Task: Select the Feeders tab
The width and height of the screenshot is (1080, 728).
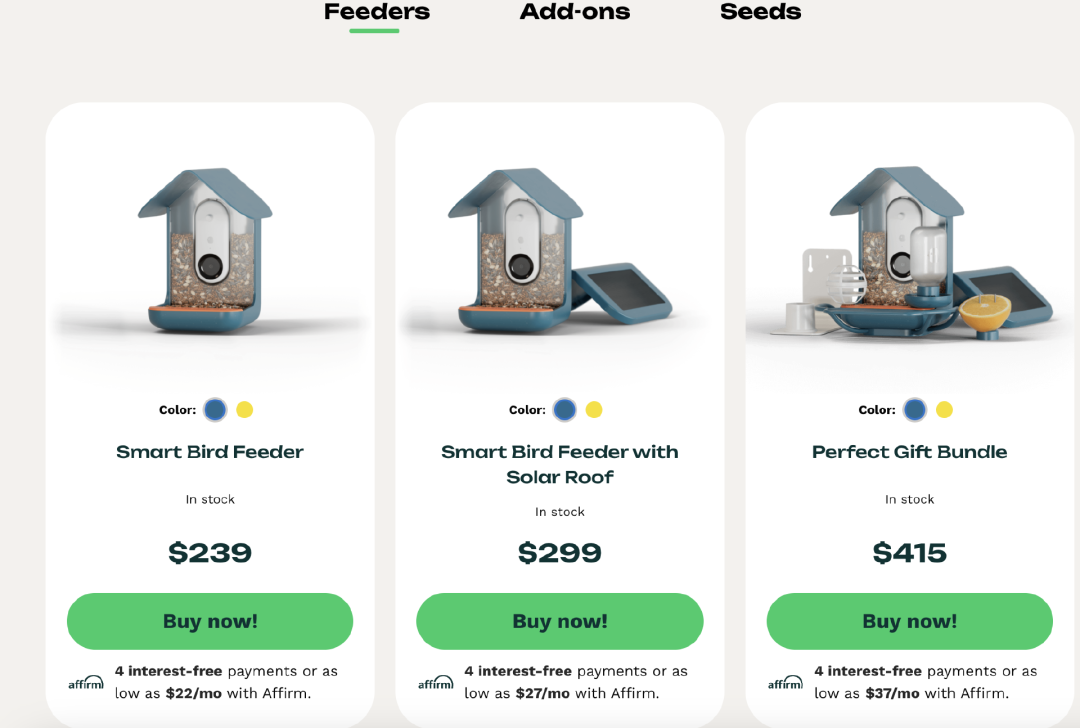Action: click(x=377, y=12)
